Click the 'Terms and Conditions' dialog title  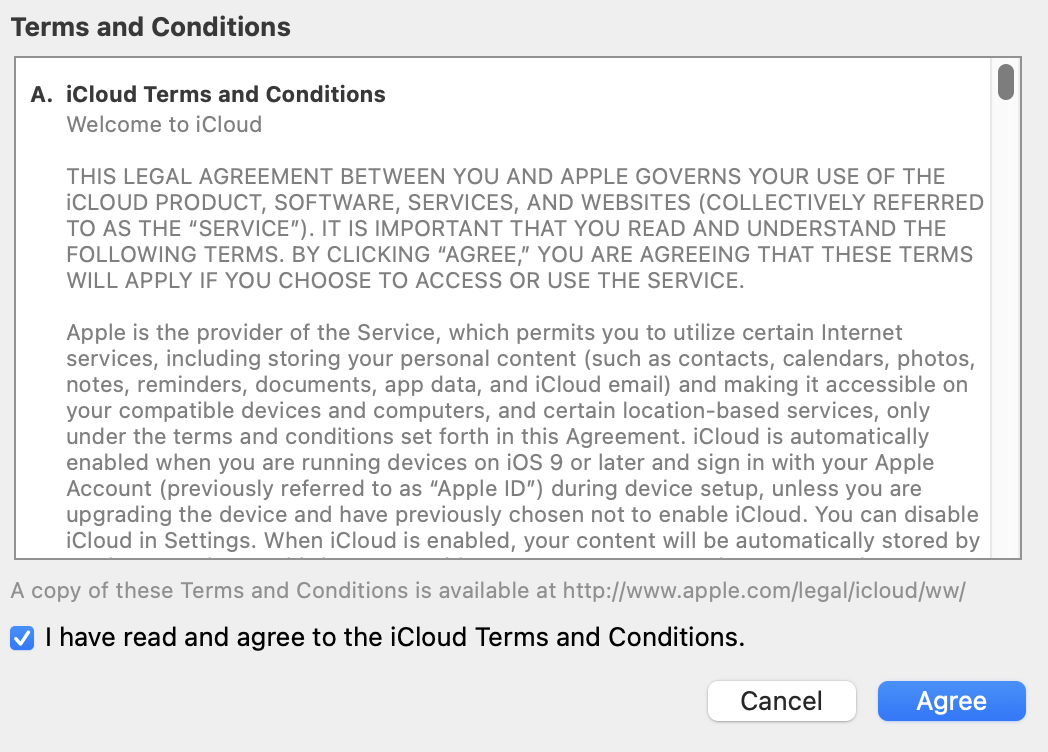pos(151,27)
